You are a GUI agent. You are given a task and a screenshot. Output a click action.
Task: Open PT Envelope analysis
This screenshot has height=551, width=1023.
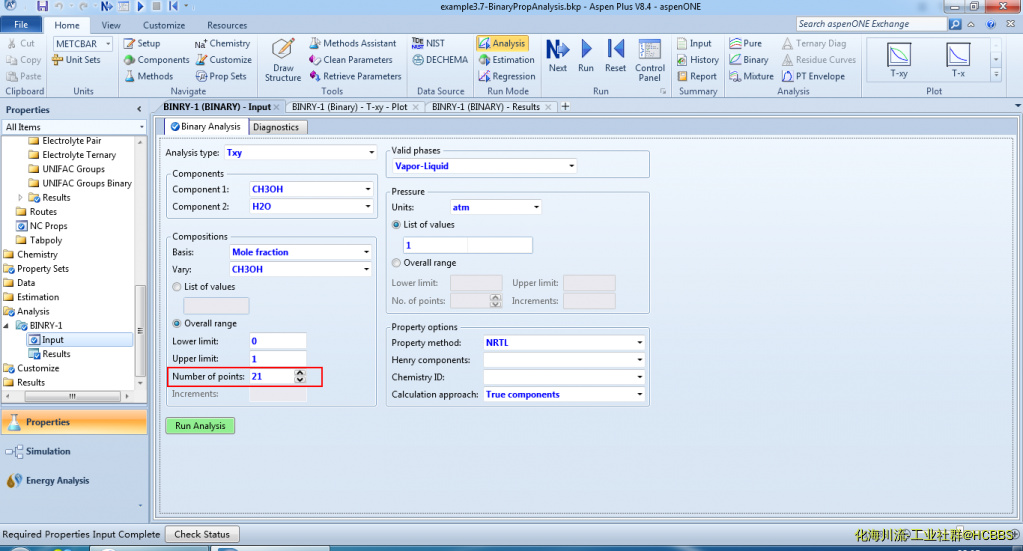[813, 76]
